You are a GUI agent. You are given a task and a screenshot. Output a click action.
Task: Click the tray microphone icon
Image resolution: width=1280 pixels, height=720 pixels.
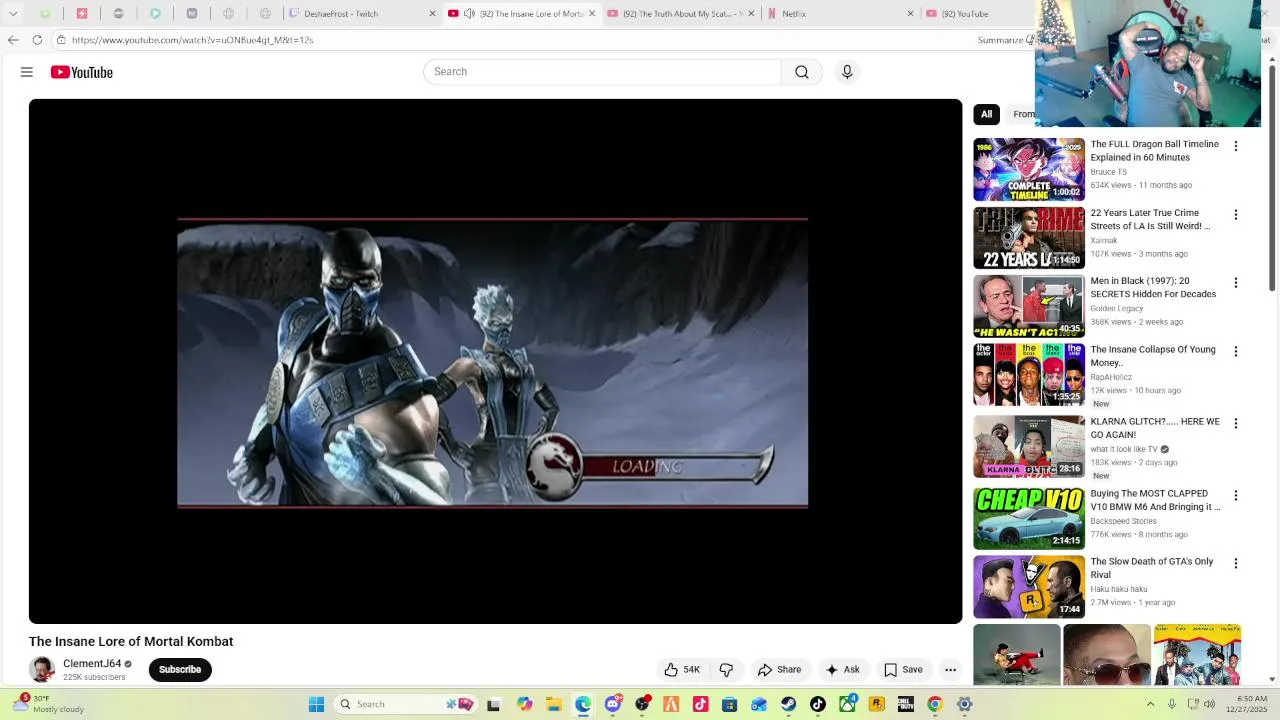pos(1172,704)
